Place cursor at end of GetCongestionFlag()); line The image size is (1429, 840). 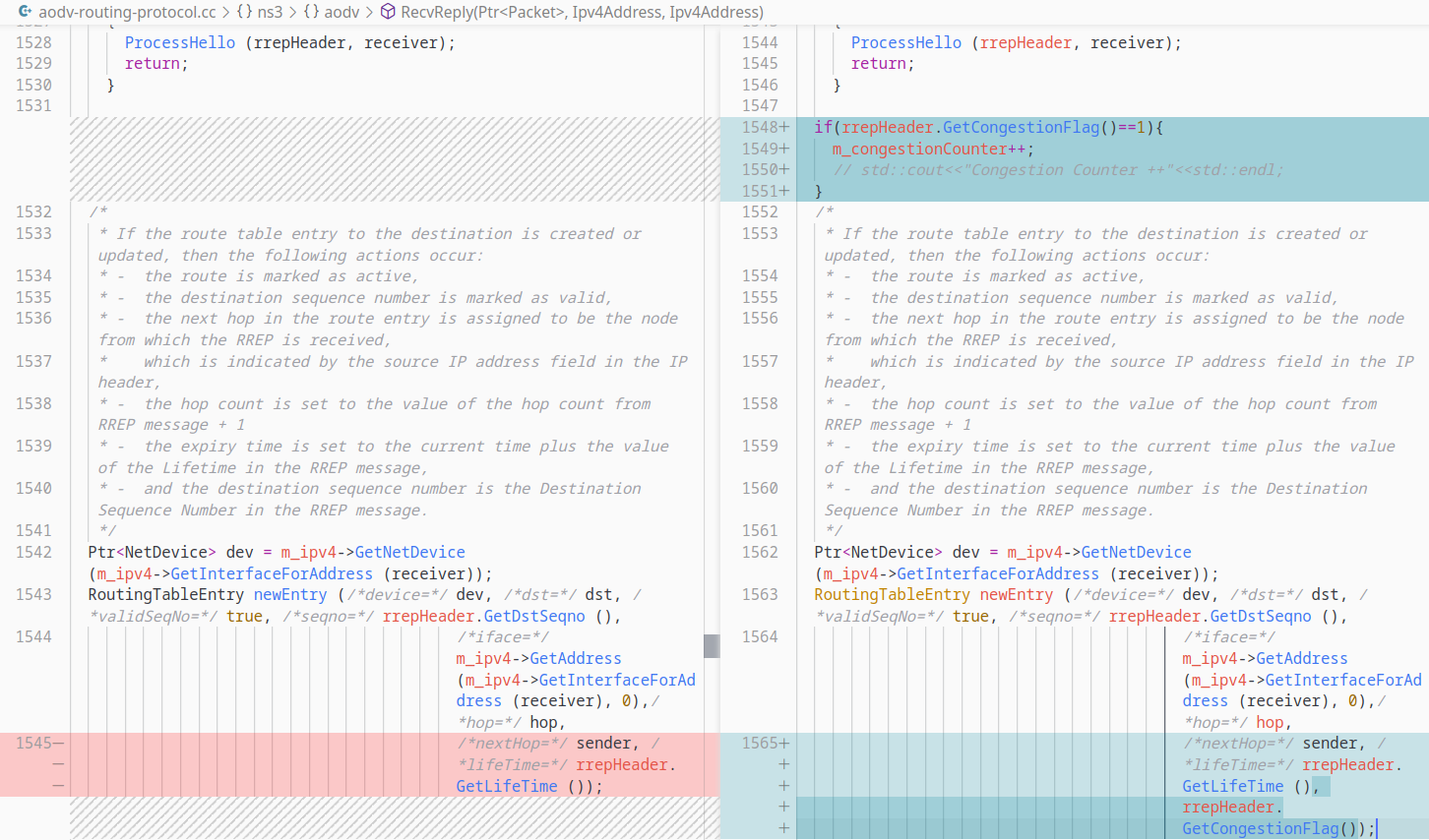[1376, 829]
